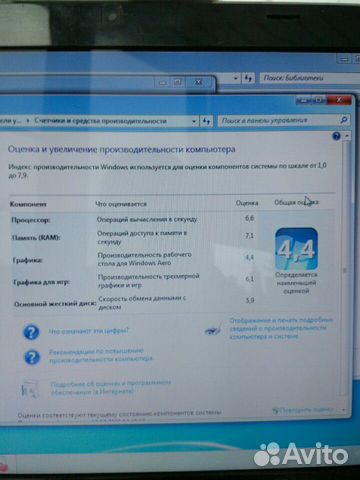Click question icon beside 'Рекомендации по повышению' link
The height and width of the screenshot is (480, 360).
tap(32, 357)
